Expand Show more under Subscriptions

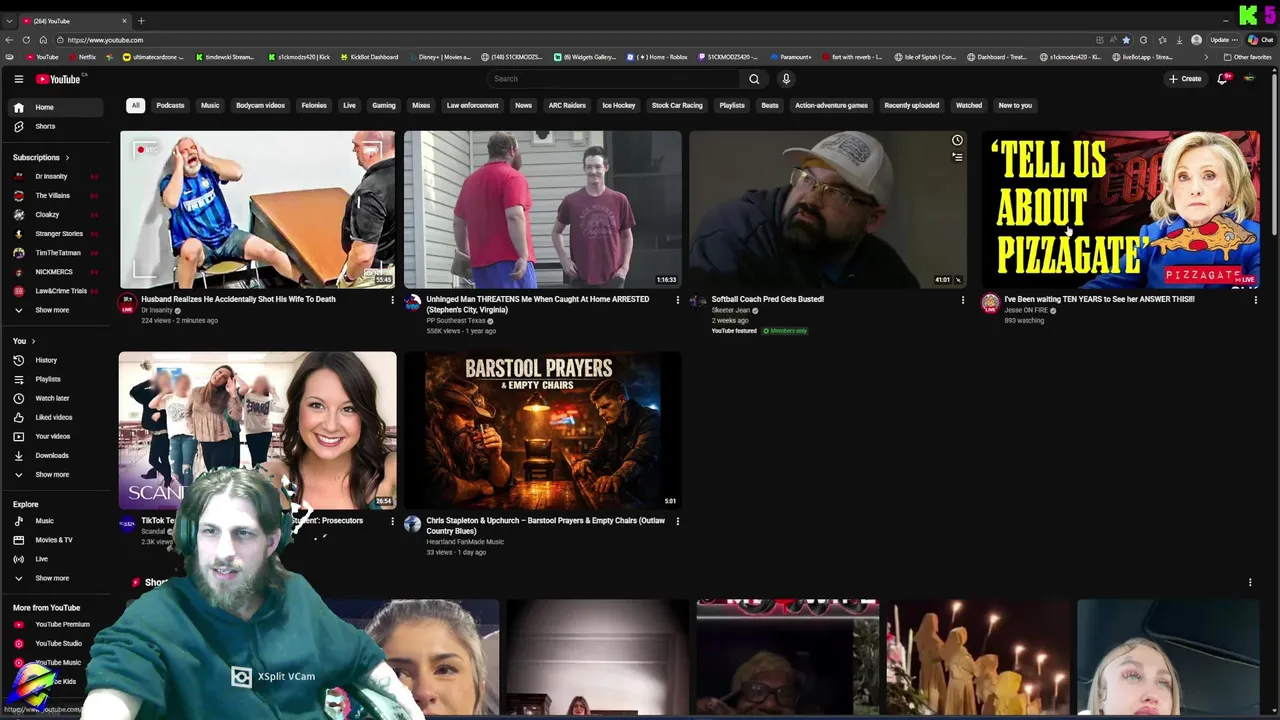click(x=57, y=310)
